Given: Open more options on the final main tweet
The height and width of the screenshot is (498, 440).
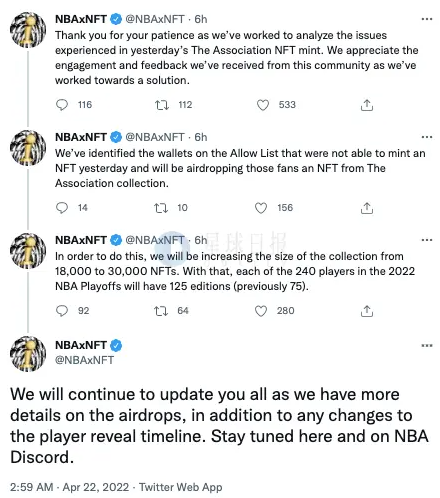Looking at the screenshot, I should 427,346.
